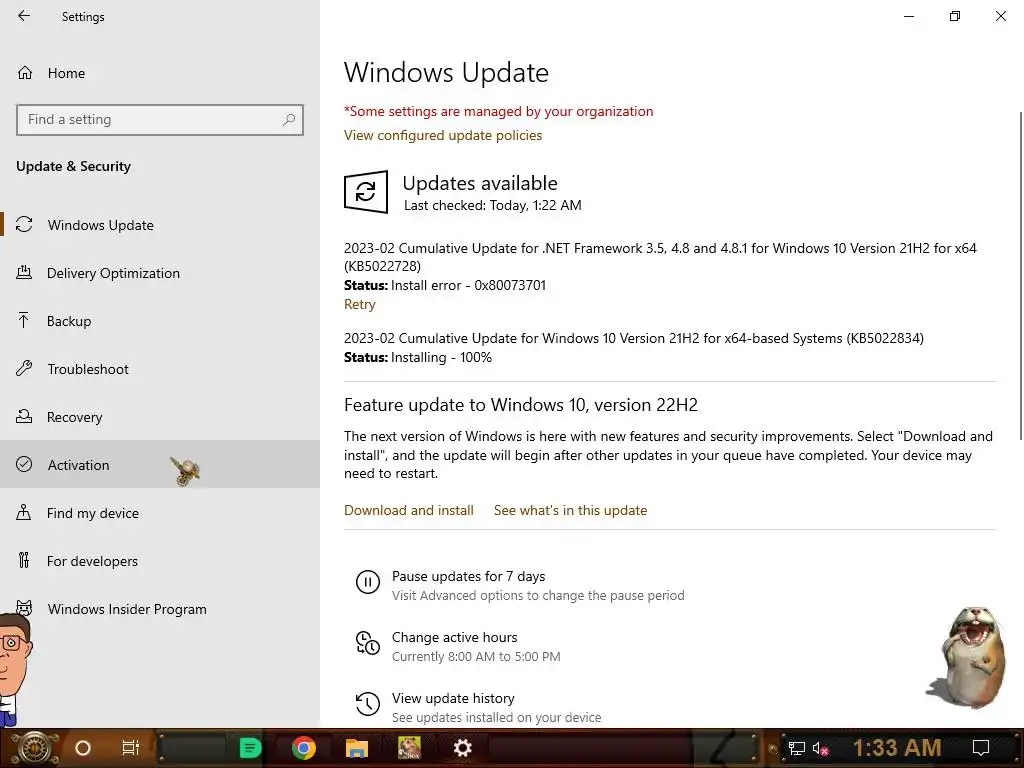Select Windows Update in sidebar
This screenshot has width=1024, height=768.
click(160, 225)
